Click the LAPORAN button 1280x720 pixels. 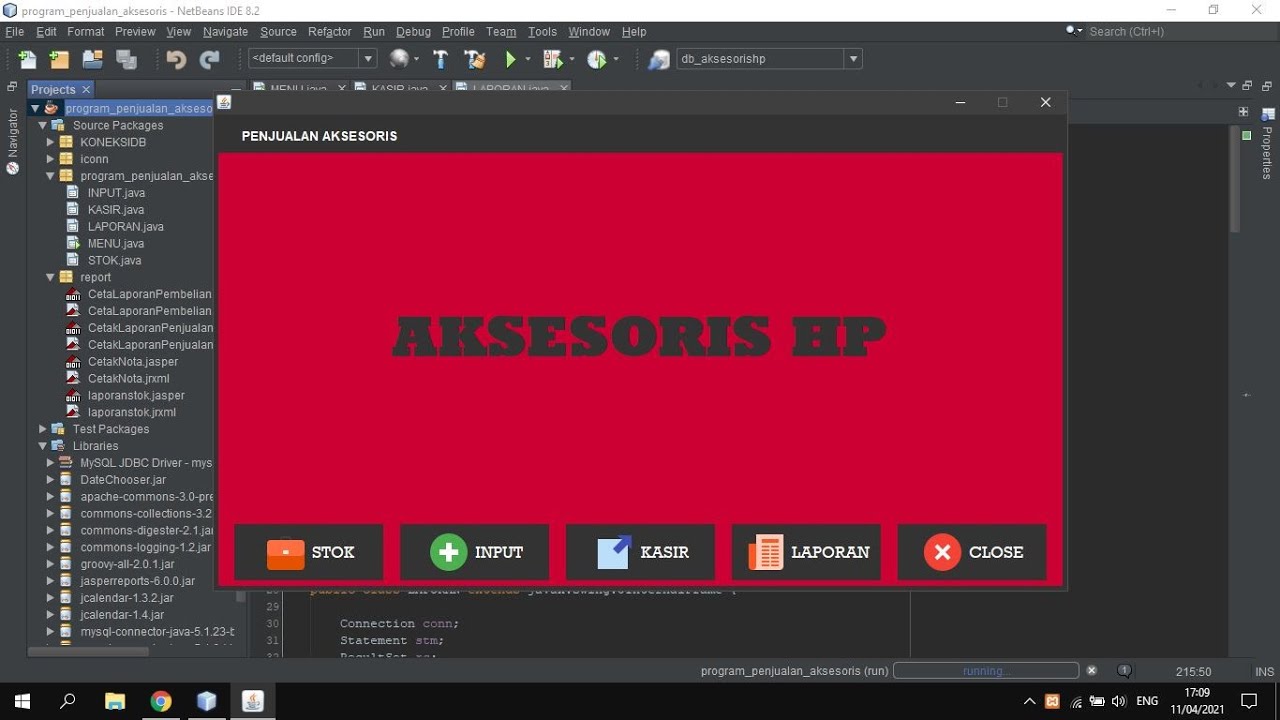(807, 552)
